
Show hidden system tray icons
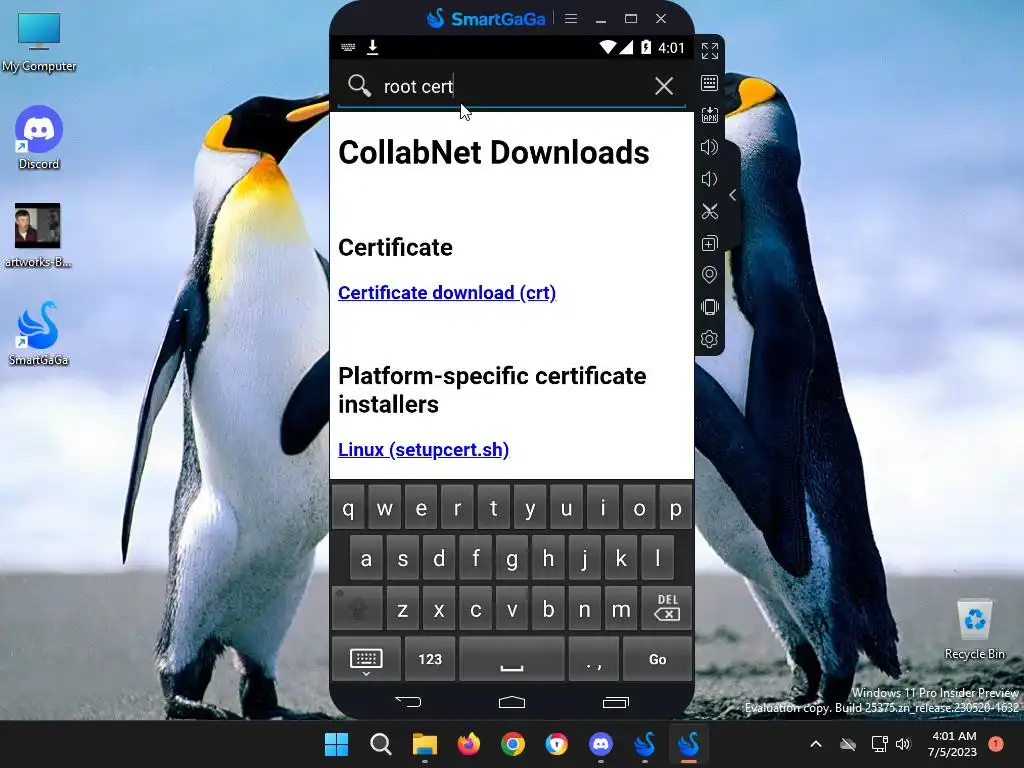pyautogui.click(x=816, y=744)
